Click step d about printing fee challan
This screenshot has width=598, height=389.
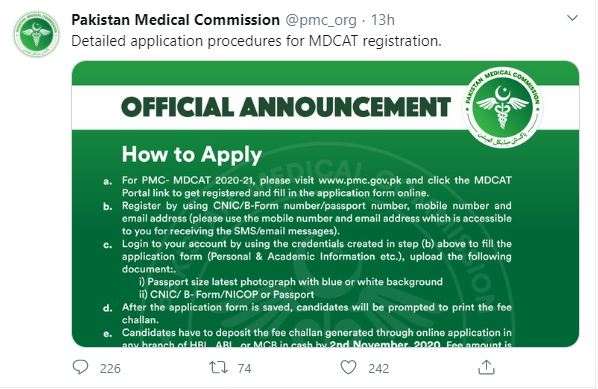(x=307, y=313)
